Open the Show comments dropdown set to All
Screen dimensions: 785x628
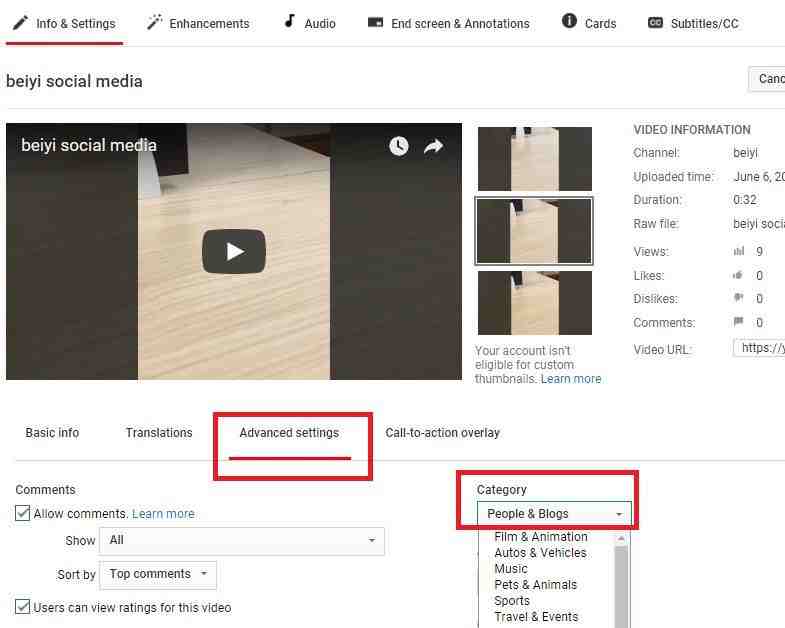[241, 541]
